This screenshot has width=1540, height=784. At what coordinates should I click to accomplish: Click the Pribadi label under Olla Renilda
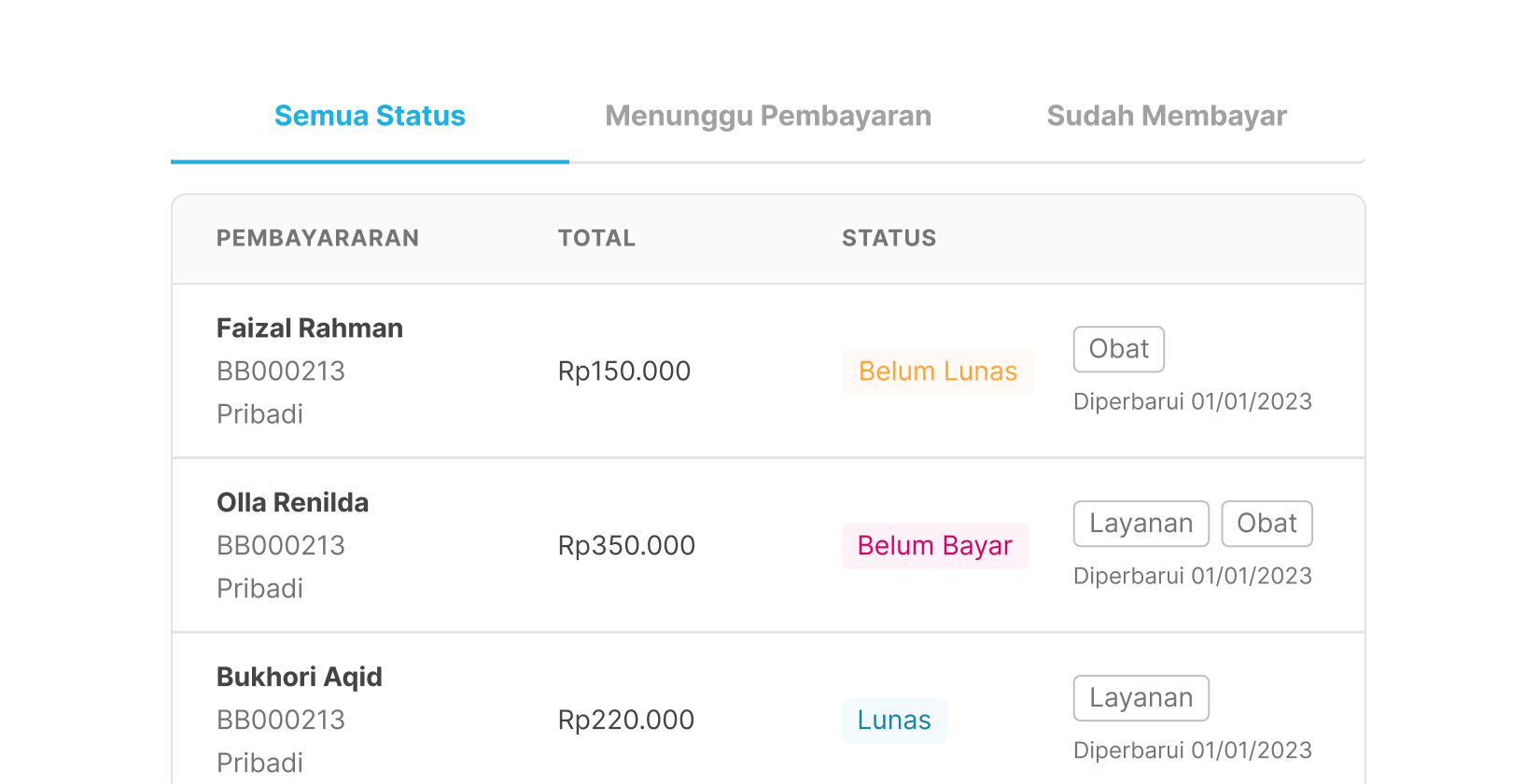click(259, 588)
